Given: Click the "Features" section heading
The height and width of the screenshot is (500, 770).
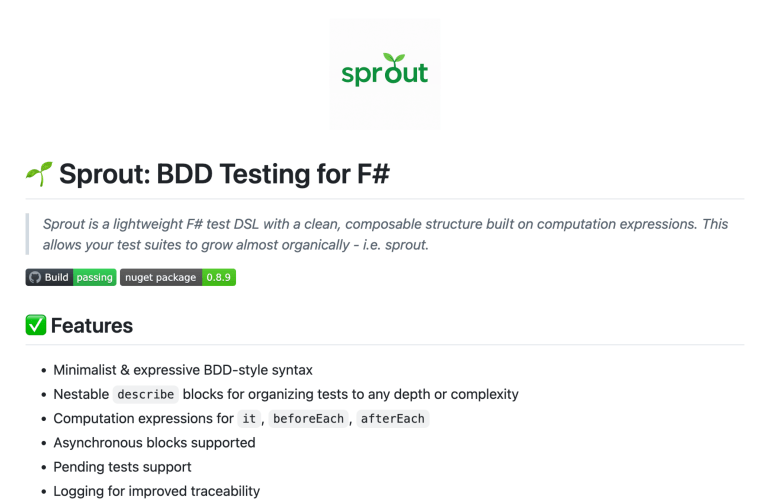Looking at the screenshot, I should point(92,325).
